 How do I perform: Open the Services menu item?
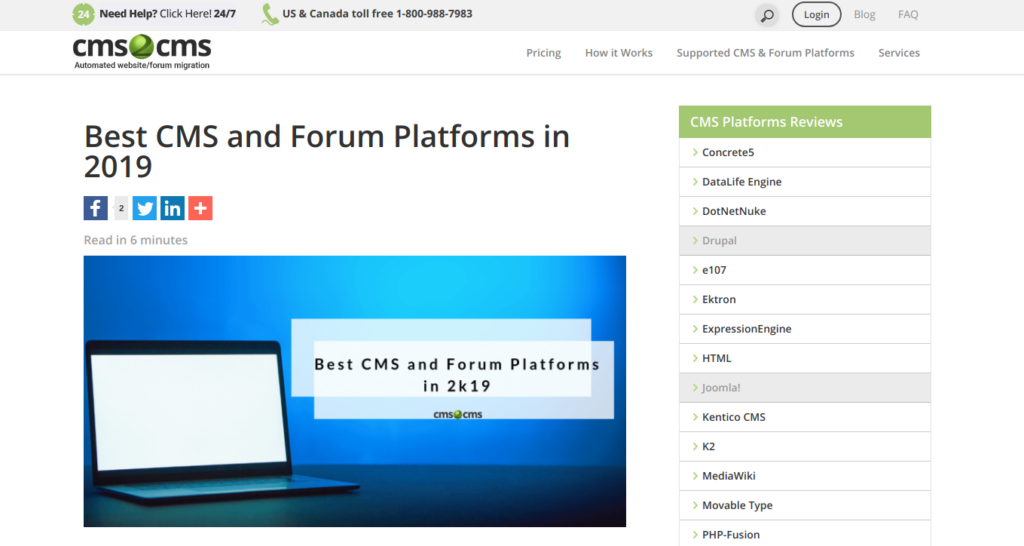click(x=899, y=53)
